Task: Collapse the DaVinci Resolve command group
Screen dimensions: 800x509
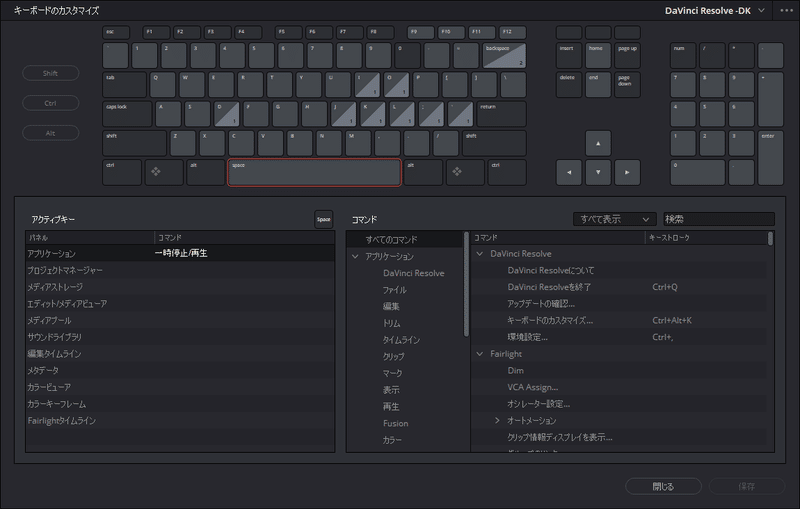Action: coord(480,253)
